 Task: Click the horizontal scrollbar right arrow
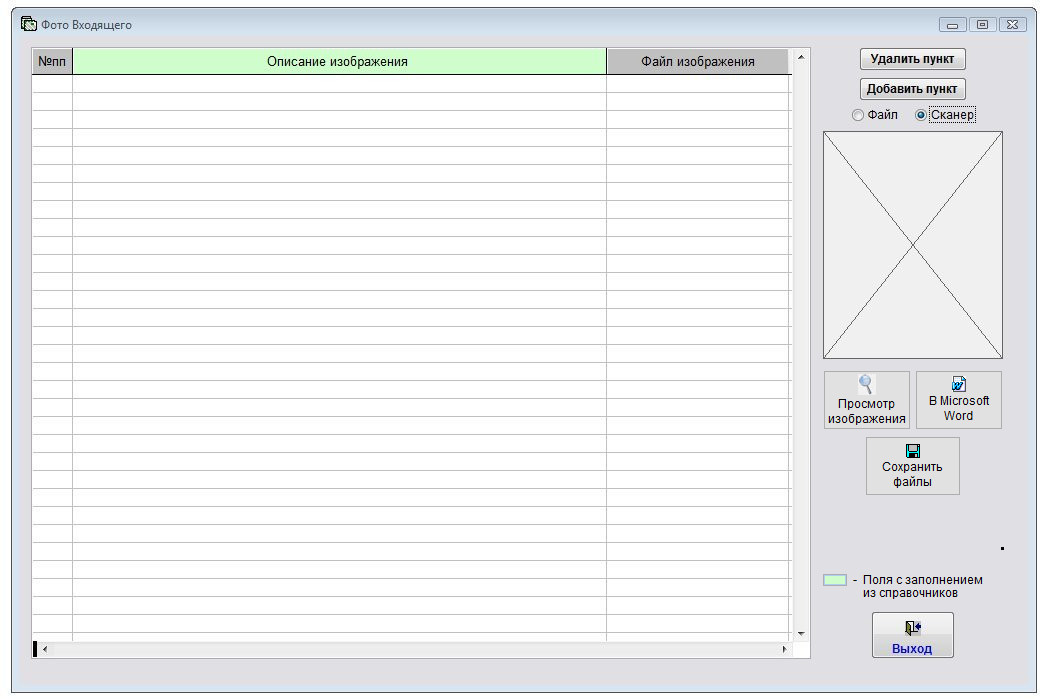click(x=784, y=649)
